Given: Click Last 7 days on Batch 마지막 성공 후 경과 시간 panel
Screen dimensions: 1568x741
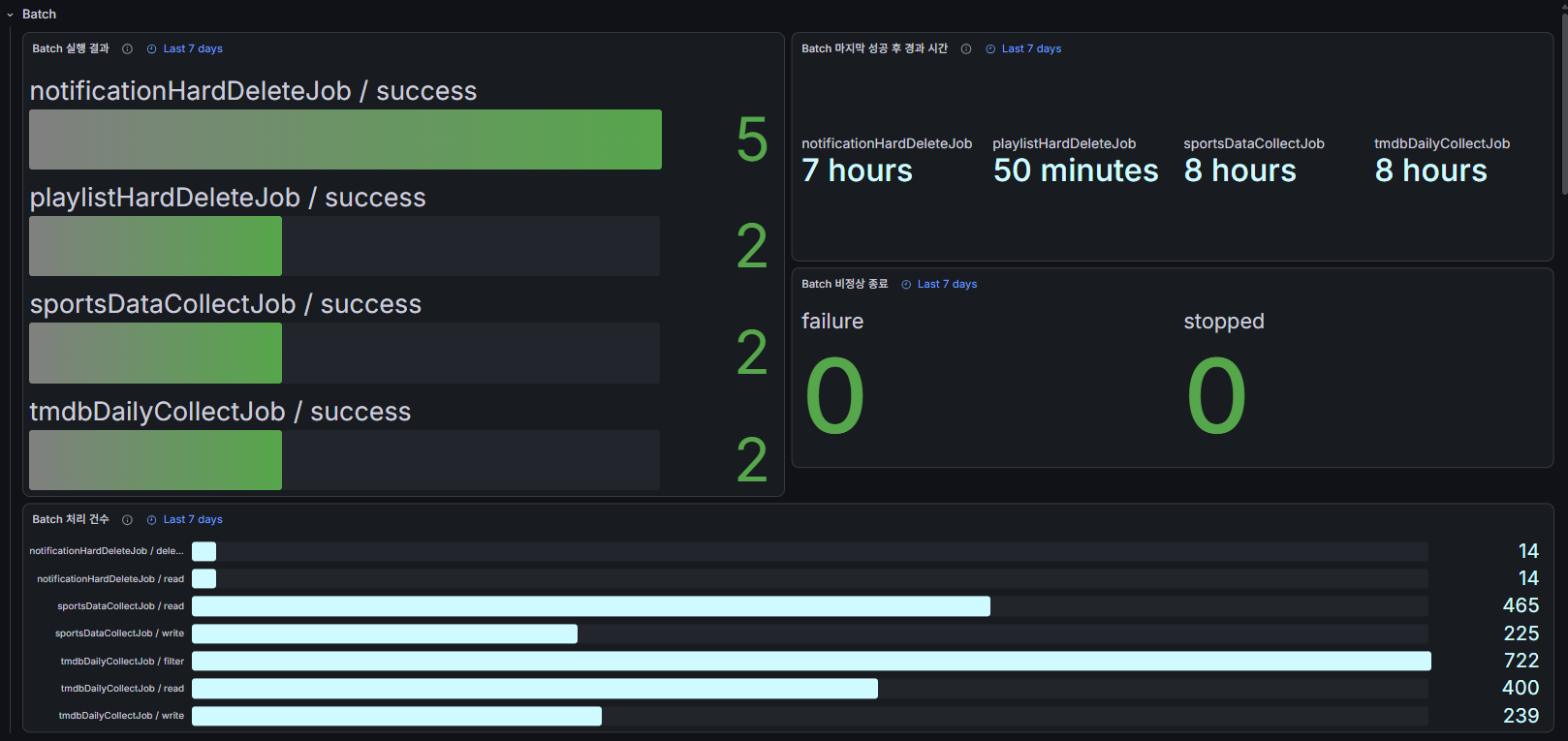Looking at the screenshot, I should pos(1031,48).
